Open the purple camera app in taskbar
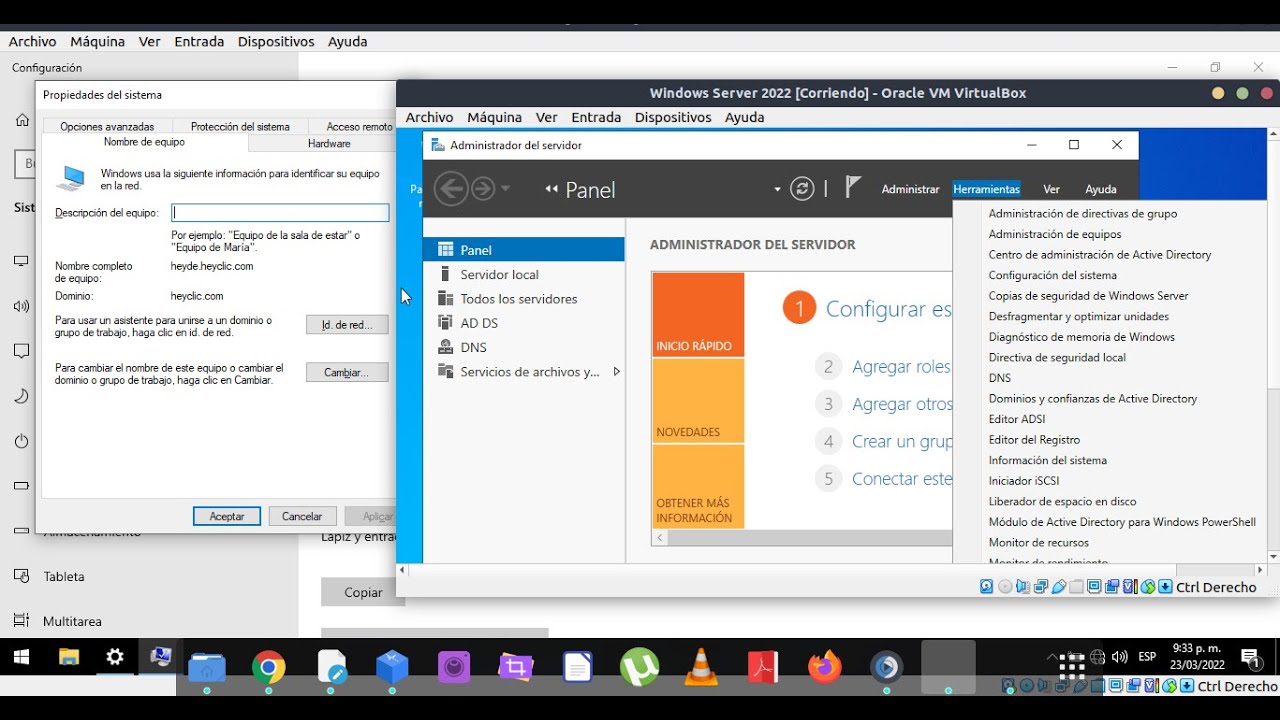1280x720 pixels. point(454,666)
